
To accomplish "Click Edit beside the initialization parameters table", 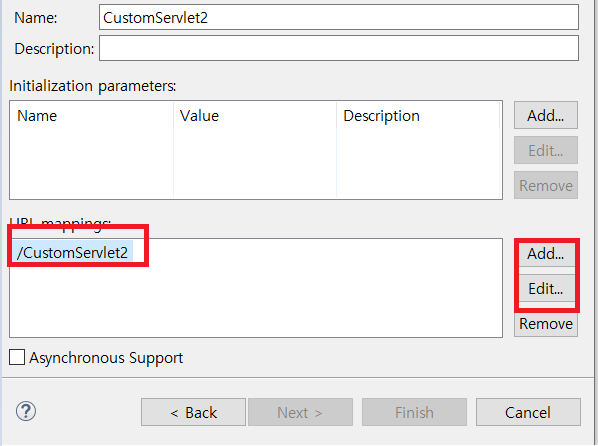I will pos(545,150).
